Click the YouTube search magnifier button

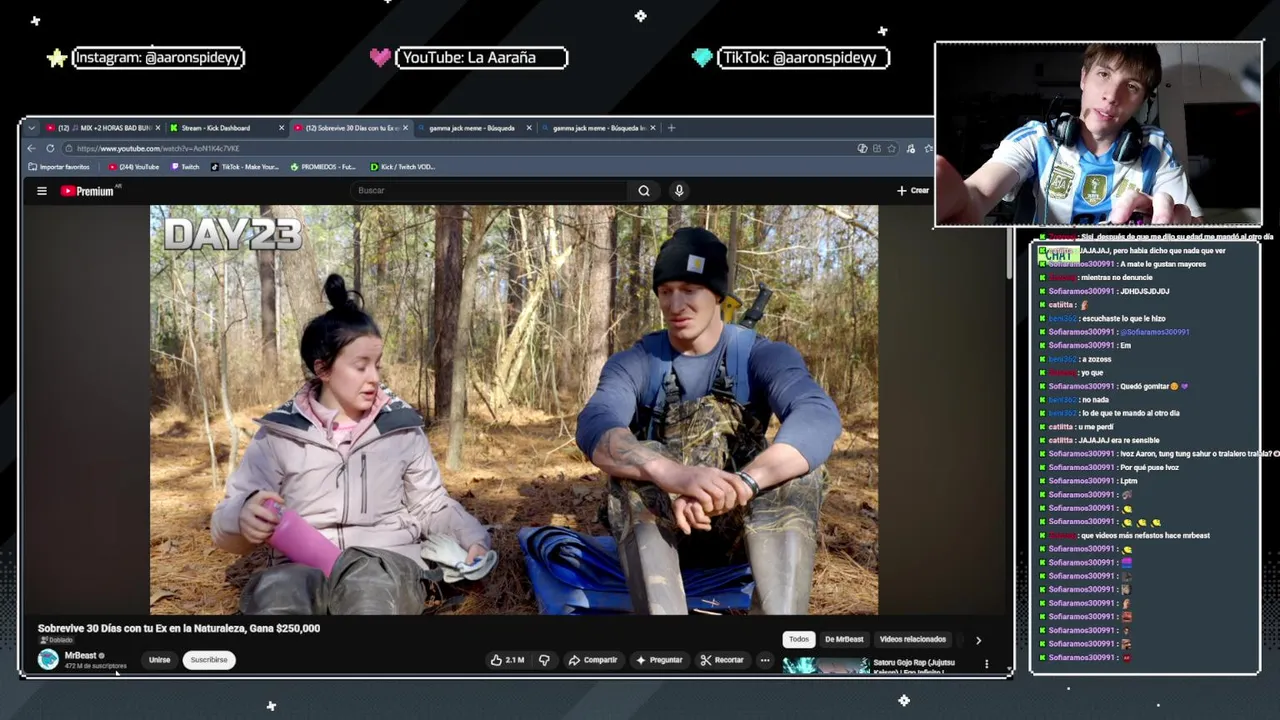point(644,191)
